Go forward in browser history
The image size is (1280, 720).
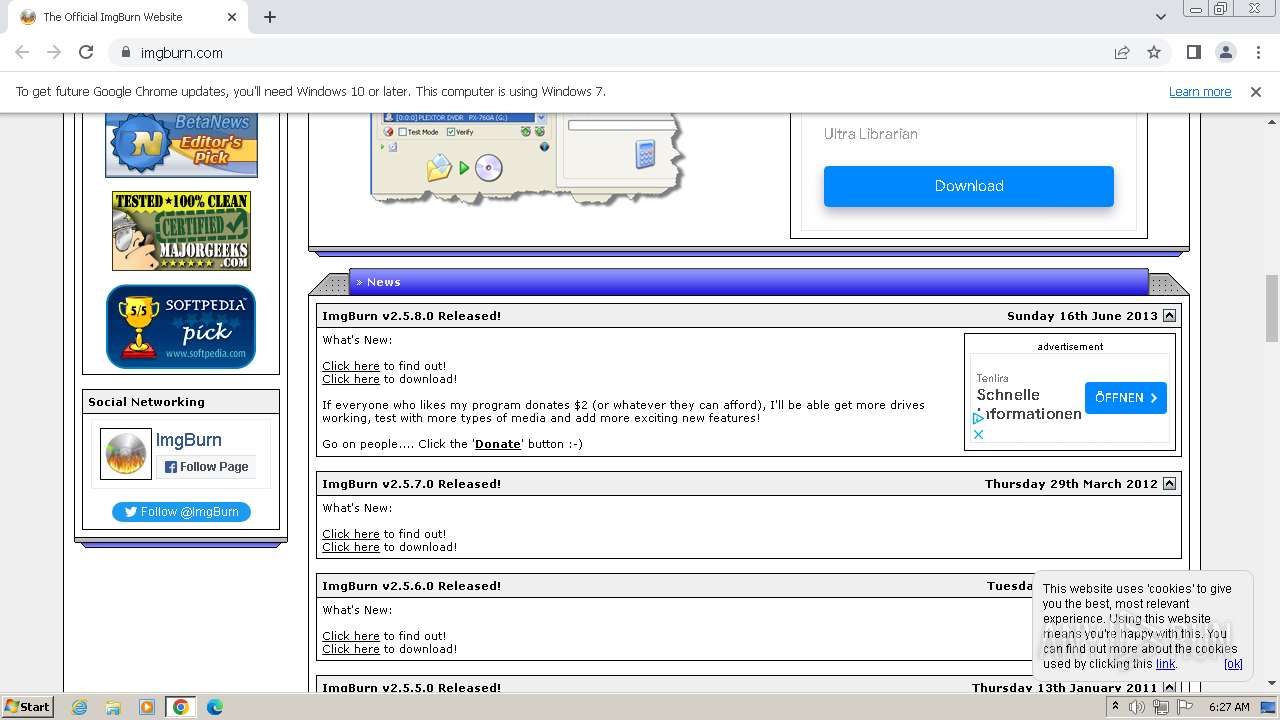click(54, 53)
